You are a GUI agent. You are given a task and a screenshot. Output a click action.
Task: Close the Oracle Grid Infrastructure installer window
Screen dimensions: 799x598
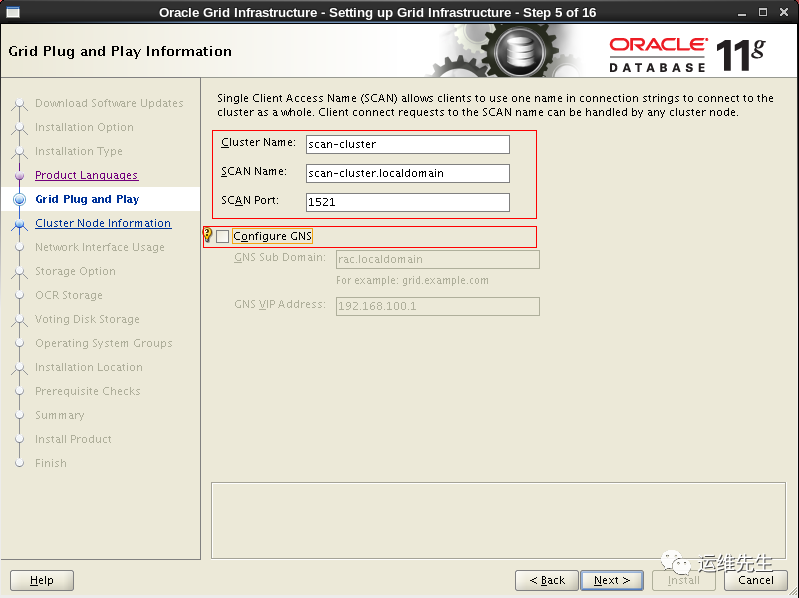[x=784, y=12]
